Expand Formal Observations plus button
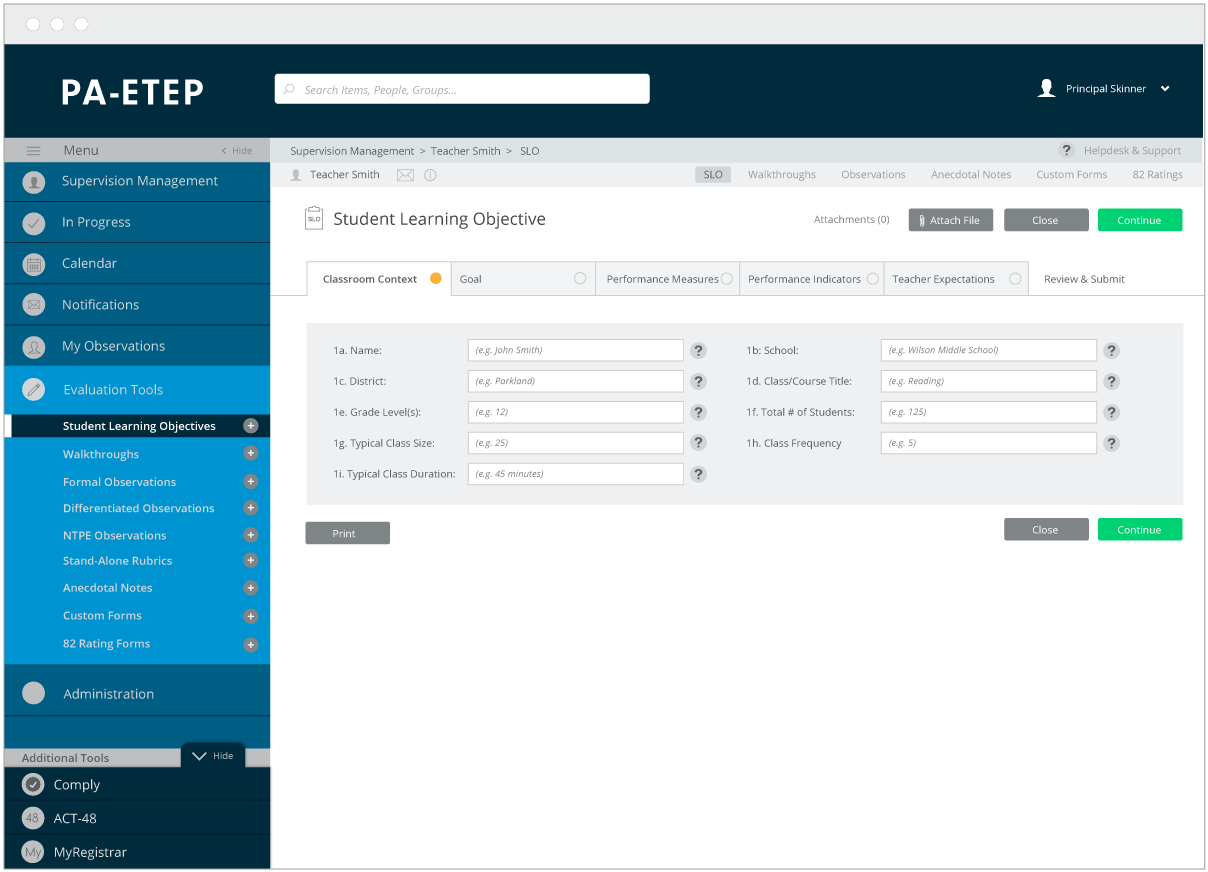This screenshot has height=872, width=1208. point(251,482)
